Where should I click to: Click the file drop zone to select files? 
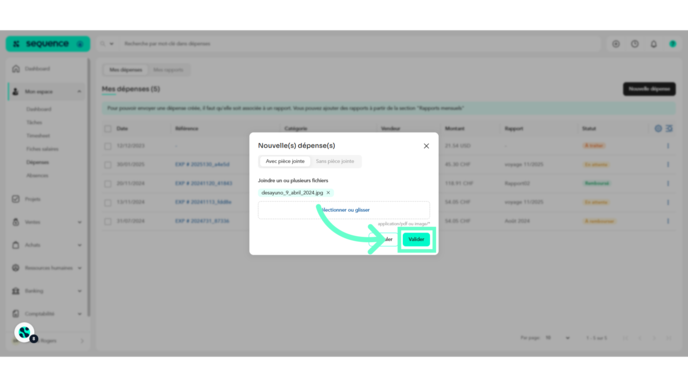344,210
